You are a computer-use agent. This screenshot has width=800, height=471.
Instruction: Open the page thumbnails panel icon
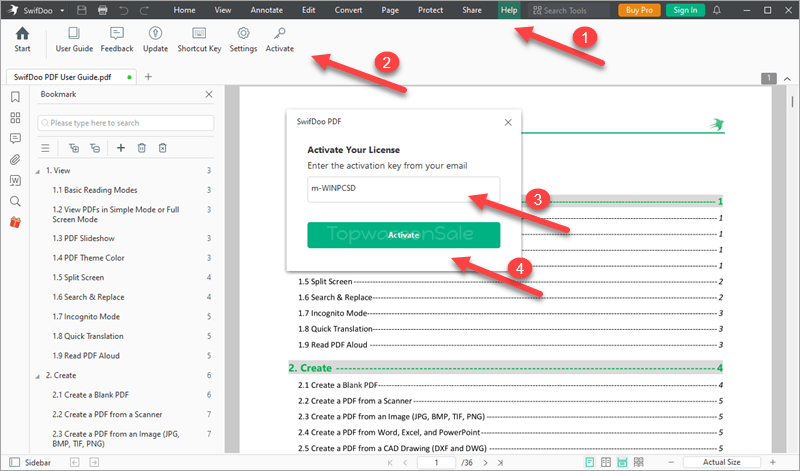pyautogui.click(x=15, y=118)
